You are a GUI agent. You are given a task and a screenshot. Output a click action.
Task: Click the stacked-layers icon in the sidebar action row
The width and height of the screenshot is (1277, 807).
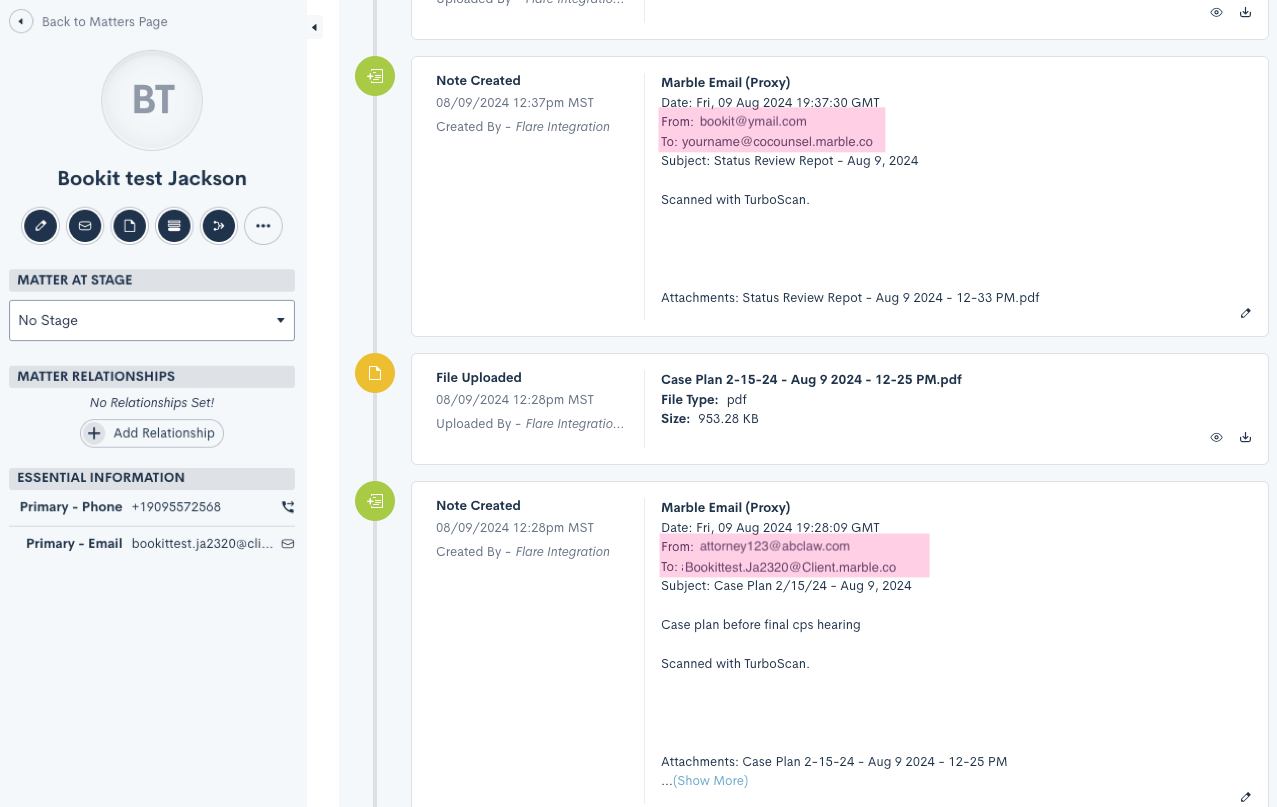(x=174, y=226)
